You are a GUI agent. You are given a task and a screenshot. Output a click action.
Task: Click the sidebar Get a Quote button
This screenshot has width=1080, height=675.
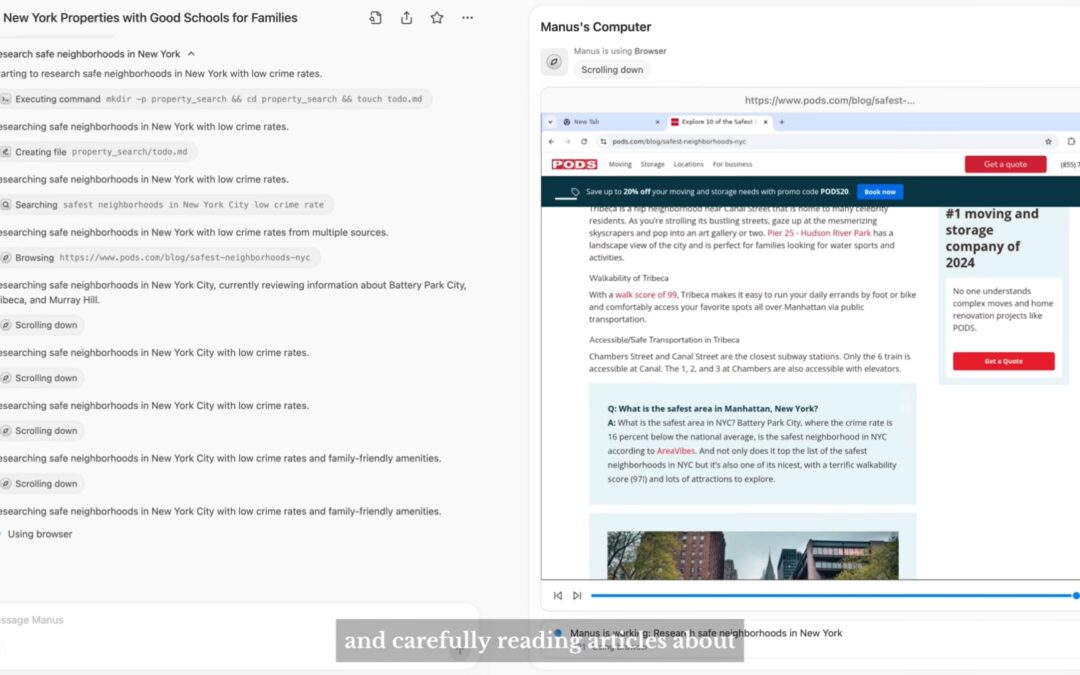coord(1004,361)
